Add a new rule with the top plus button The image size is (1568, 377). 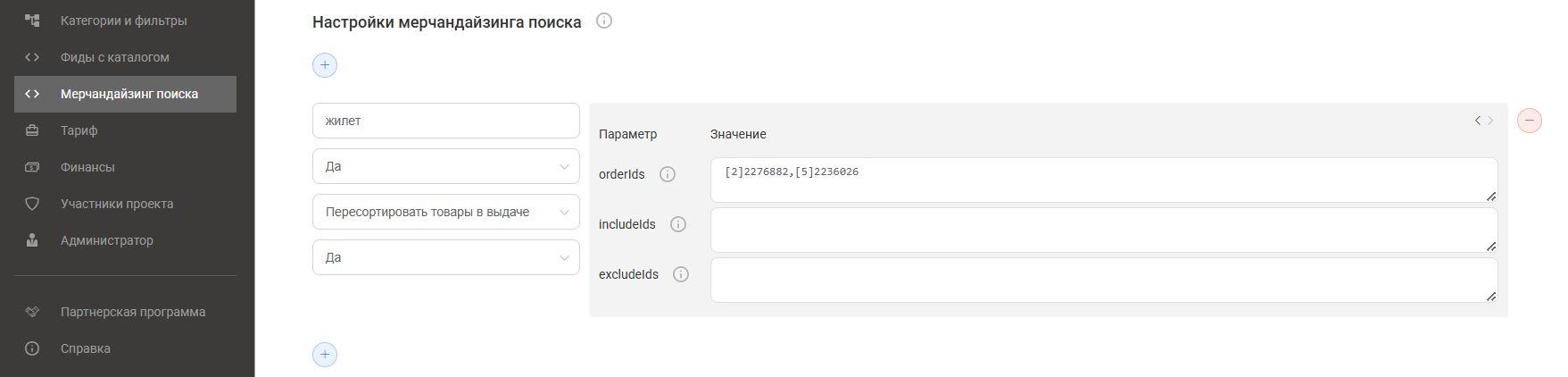pyautogui.click(x=325, y=65)
